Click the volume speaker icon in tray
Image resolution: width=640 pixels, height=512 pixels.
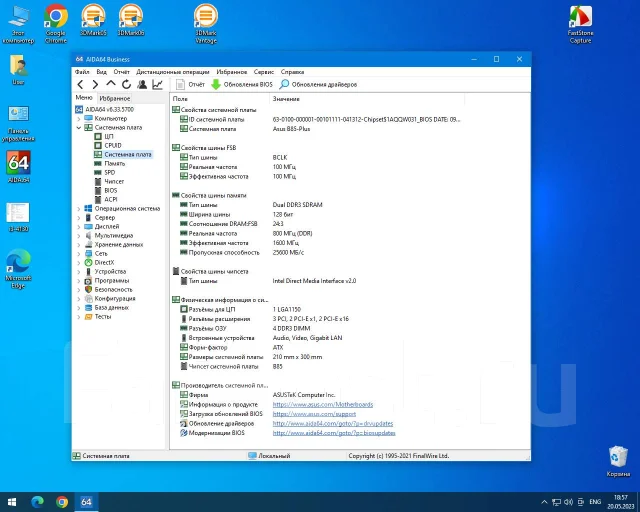pos(568,502)
